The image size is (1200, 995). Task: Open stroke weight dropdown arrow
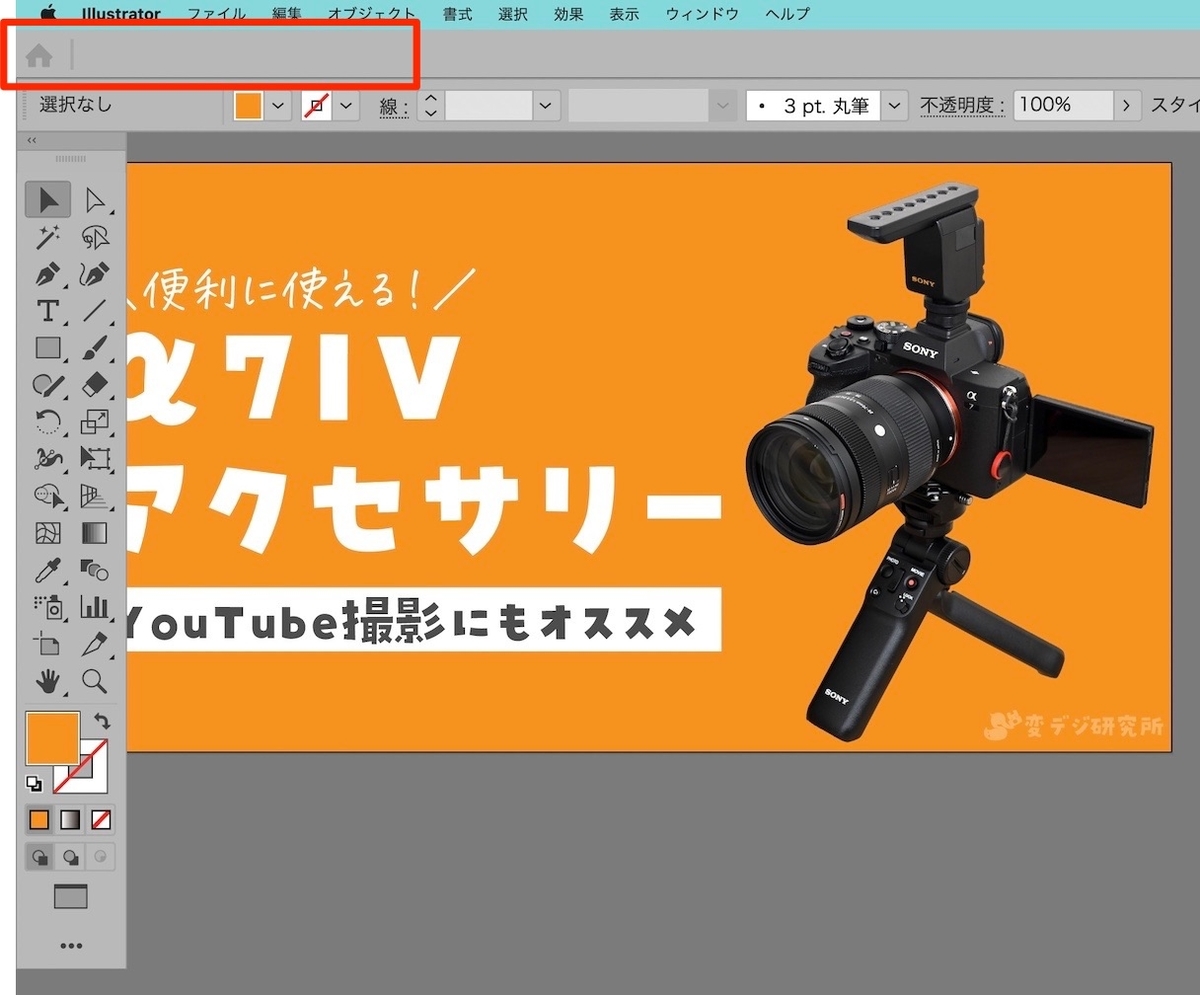pyautogui.click(x=546, y=105)
